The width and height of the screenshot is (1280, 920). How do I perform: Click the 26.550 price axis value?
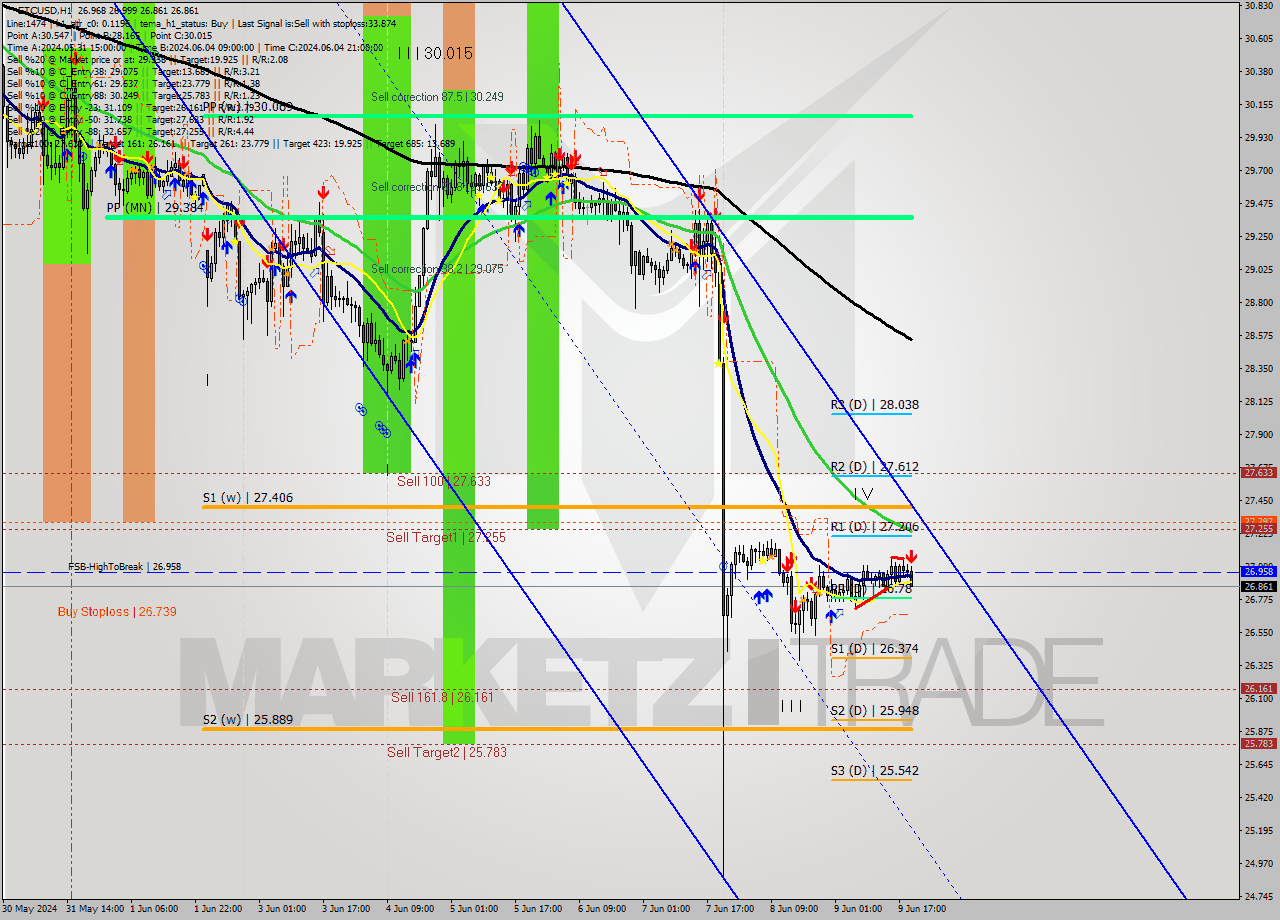1258,633
